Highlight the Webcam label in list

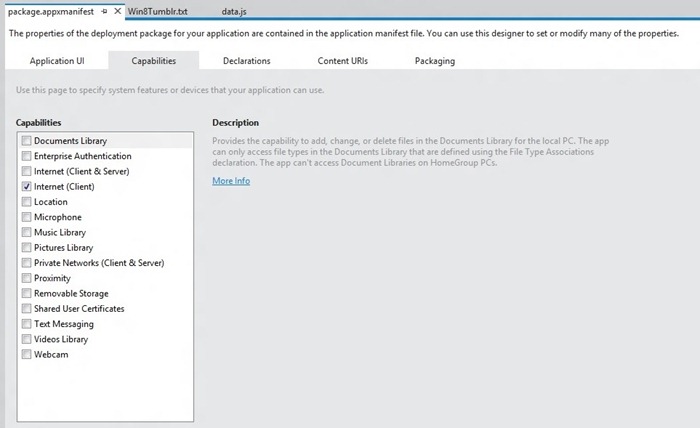coord(51,354)
